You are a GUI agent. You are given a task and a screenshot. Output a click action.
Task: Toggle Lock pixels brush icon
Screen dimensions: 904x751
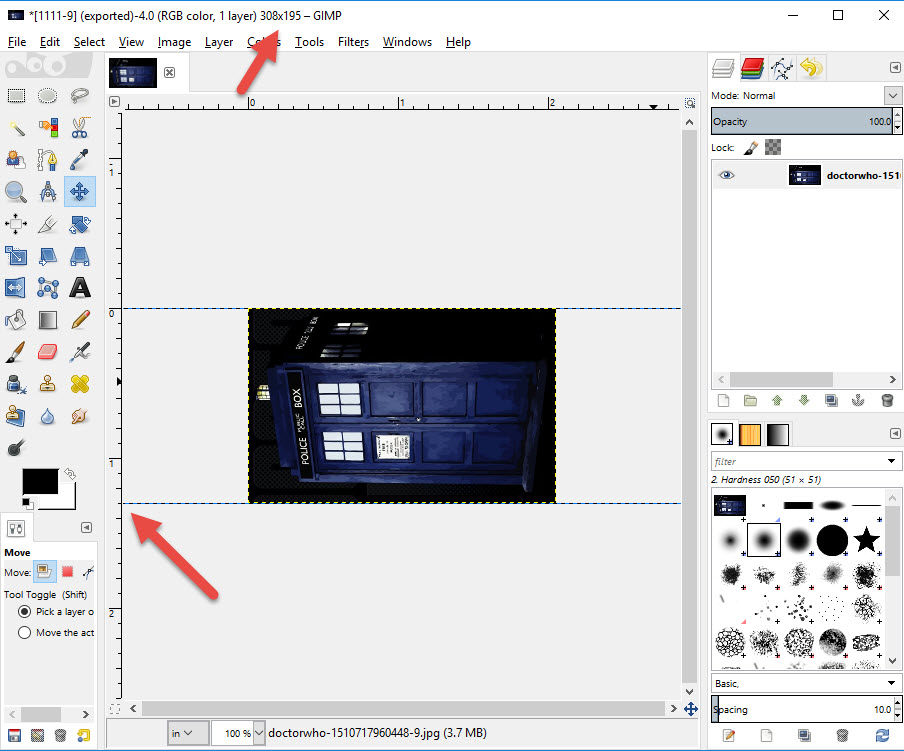tap(751, 148)
